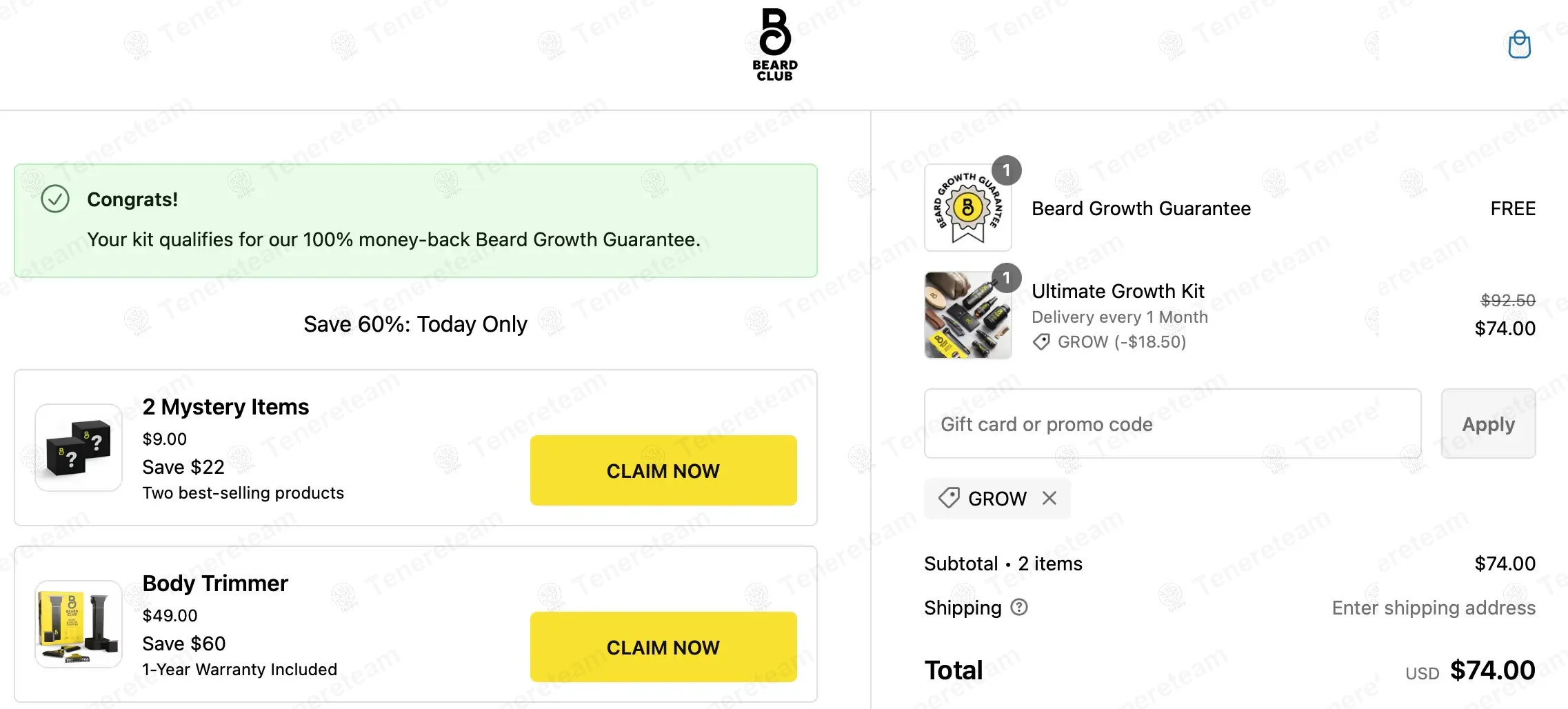Click the shipping help question mark icon
Viewport: 1568px width, 709px height.
pos(1019,607)
